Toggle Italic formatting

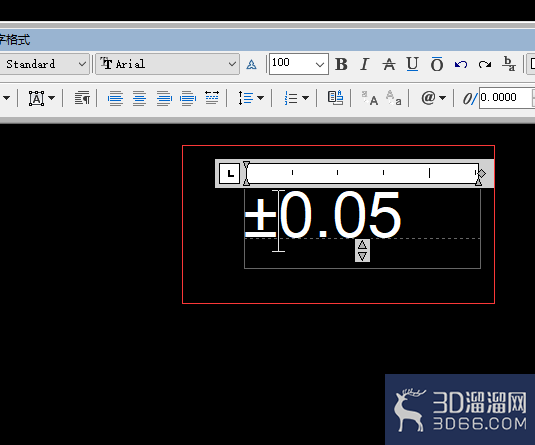click(364, 64)
